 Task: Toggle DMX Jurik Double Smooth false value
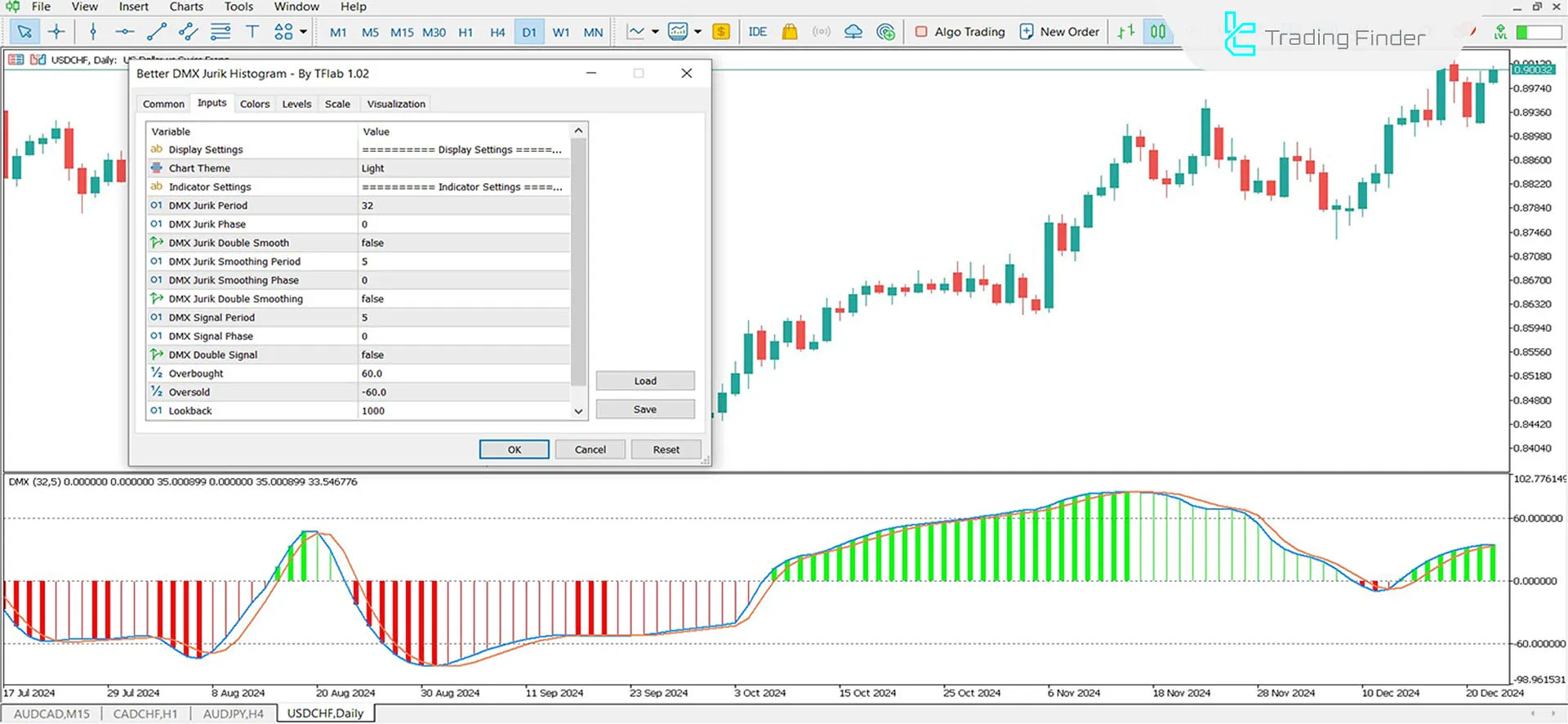pyautogui.click(x=464, y=243)
